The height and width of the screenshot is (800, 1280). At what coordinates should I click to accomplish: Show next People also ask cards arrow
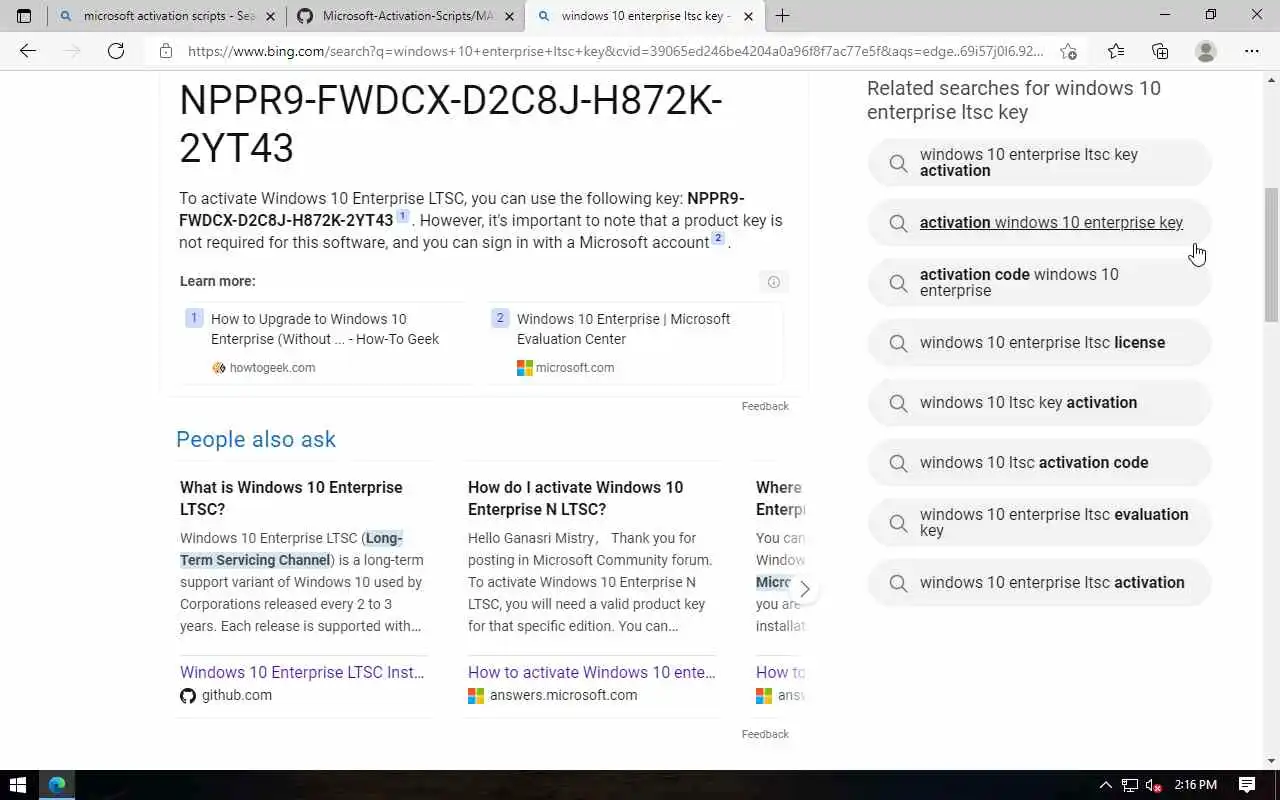(x=804, y=589)
